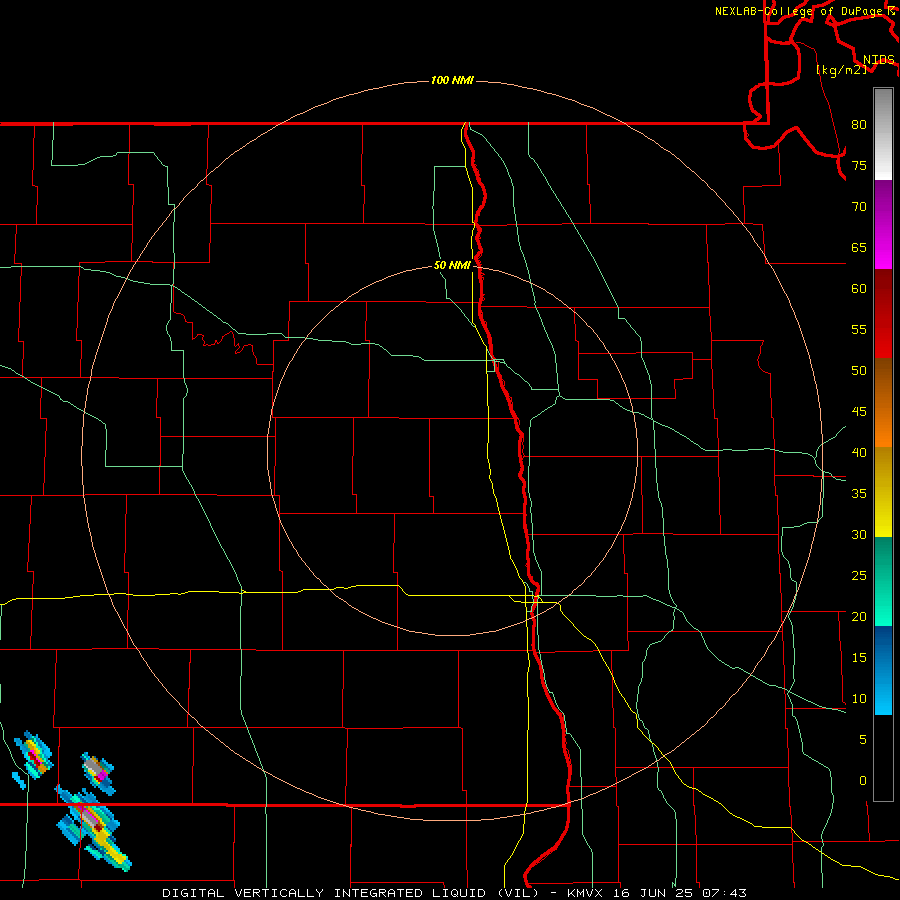Click the 25 value on the legend scale

pos(859,575)
